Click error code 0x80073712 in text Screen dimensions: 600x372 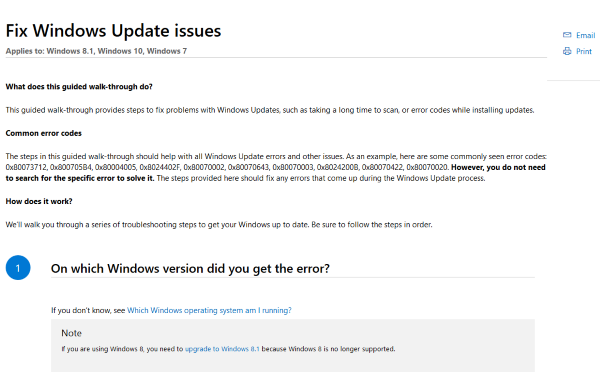26,167
